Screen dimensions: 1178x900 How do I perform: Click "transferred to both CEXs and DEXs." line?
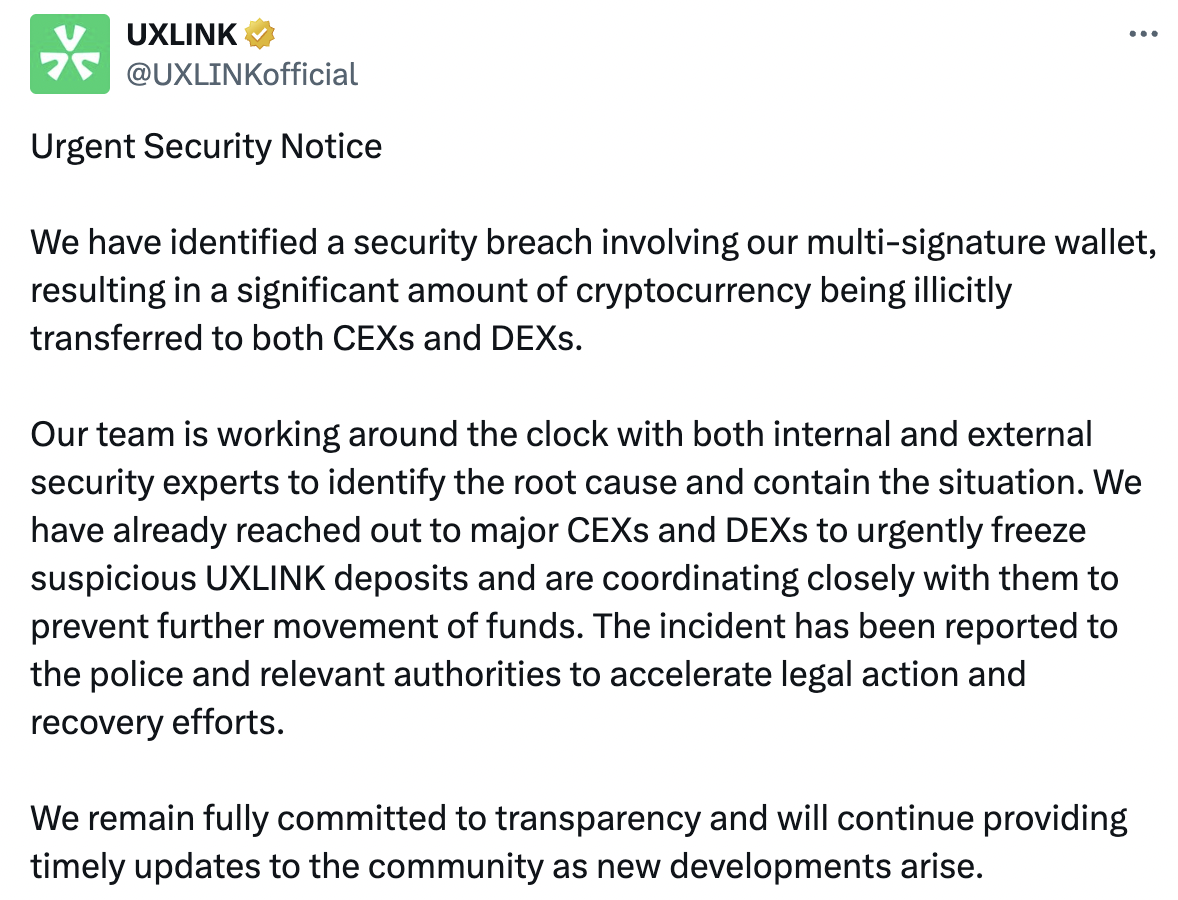307,339
